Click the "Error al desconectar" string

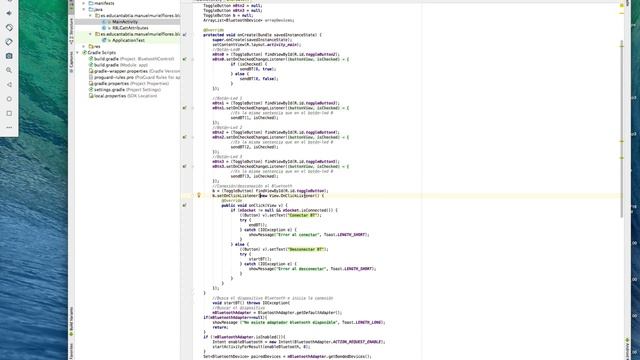coord(301,269)
